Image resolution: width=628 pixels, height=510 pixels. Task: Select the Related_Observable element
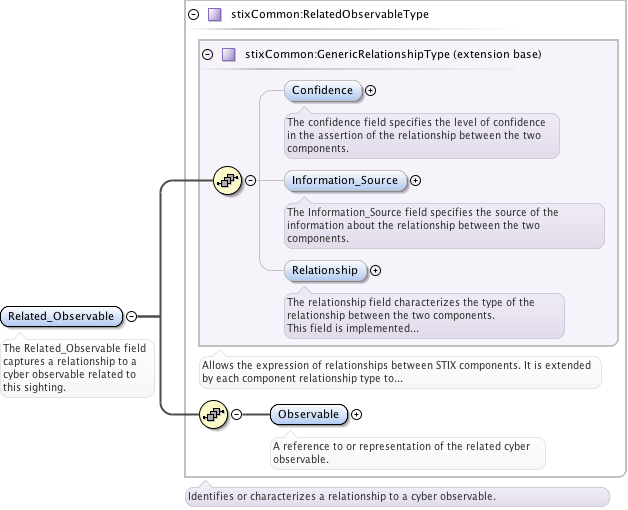coord(62,317)
